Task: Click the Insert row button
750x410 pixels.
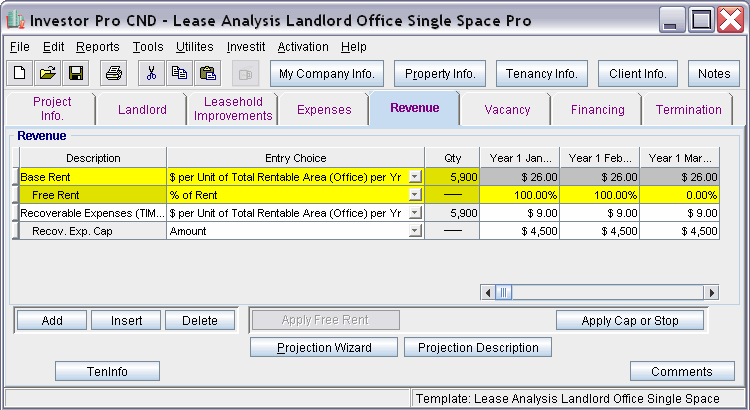Action: [x=126, y=321]
